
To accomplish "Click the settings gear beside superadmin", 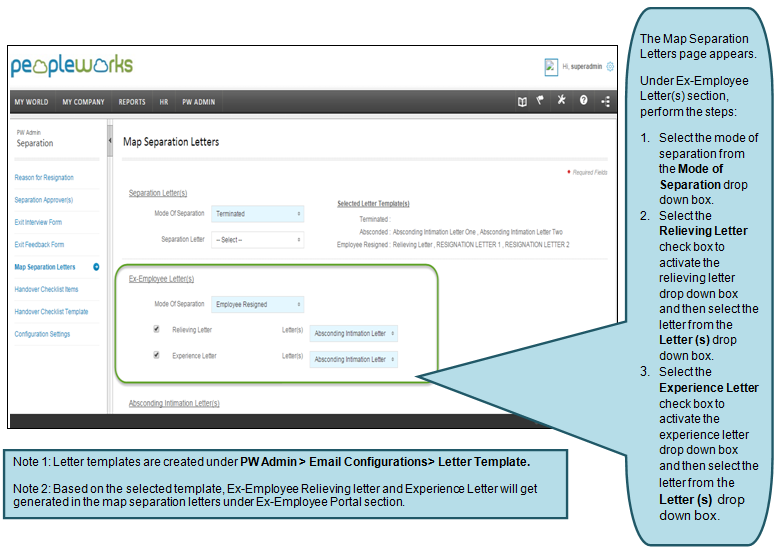I will pyautogui.click(x=610, y=67).
